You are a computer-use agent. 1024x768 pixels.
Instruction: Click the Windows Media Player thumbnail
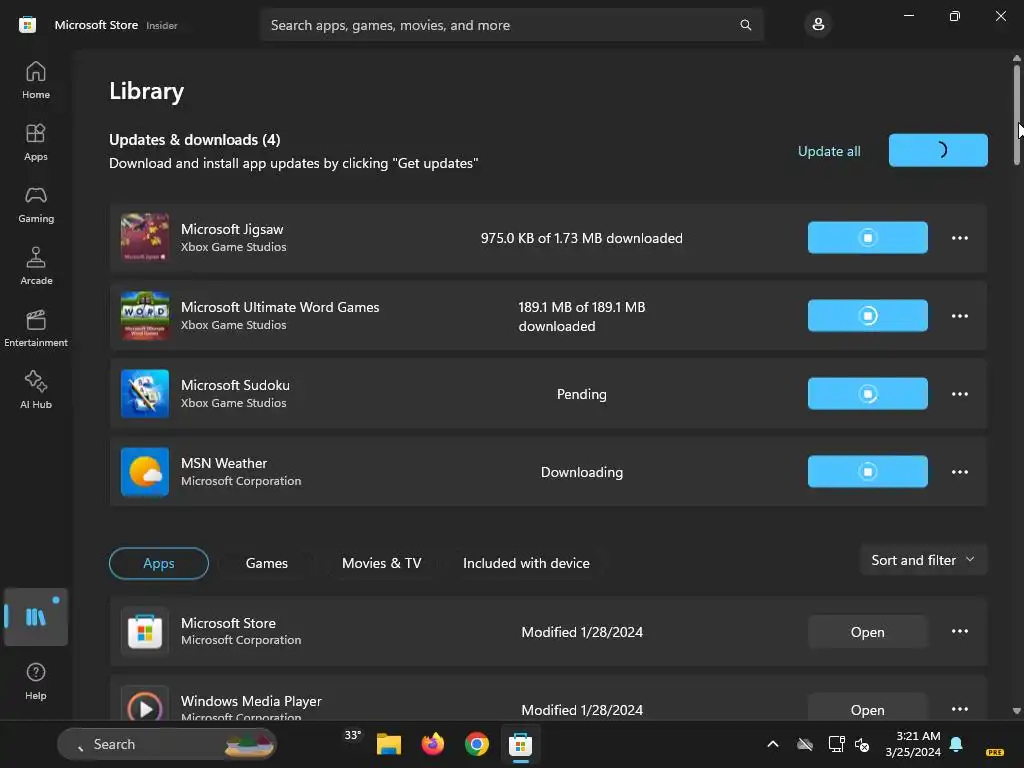145,704
